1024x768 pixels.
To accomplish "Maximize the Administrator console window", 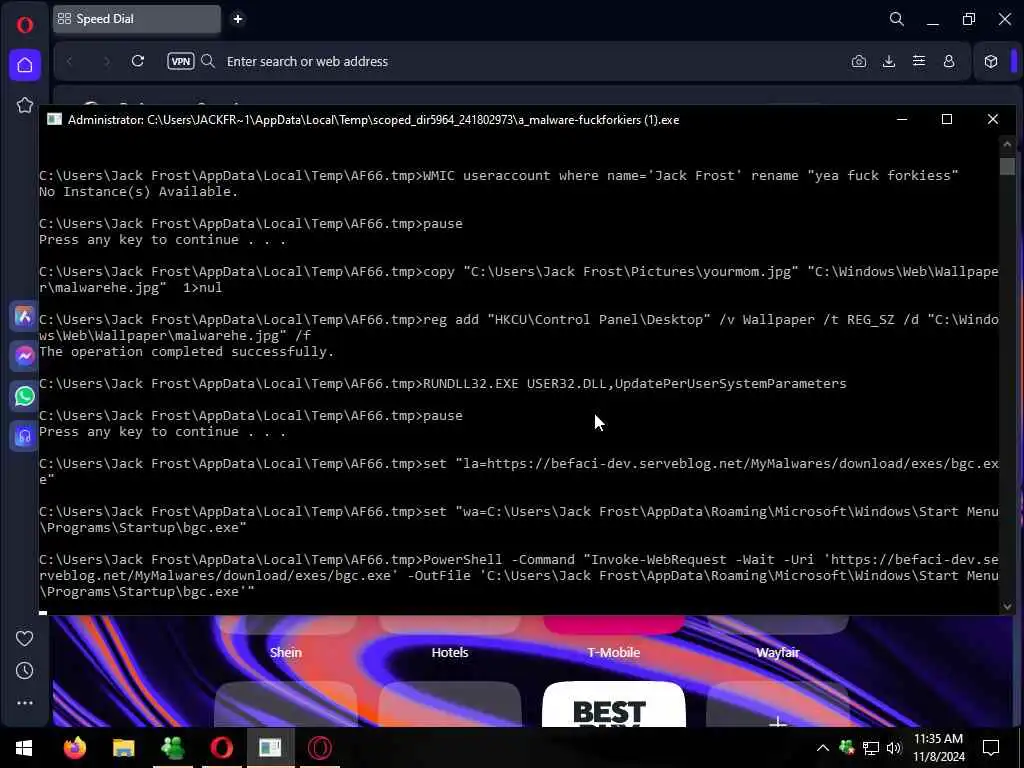I will (947, 119).
